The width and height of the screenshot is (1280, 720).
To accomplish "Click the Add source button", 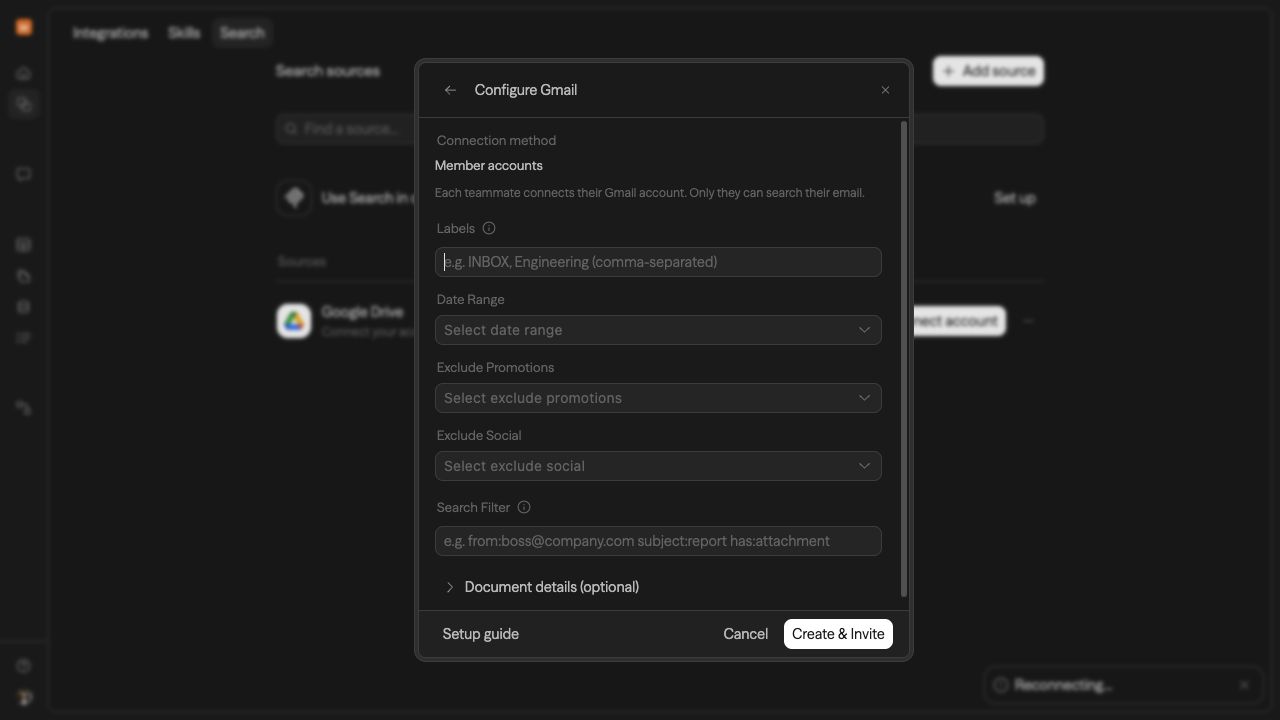I will [x=988, y=71].
